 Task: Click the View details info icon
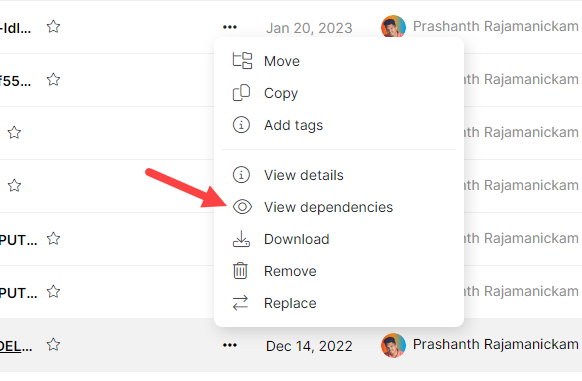click(x=241, y=175)
